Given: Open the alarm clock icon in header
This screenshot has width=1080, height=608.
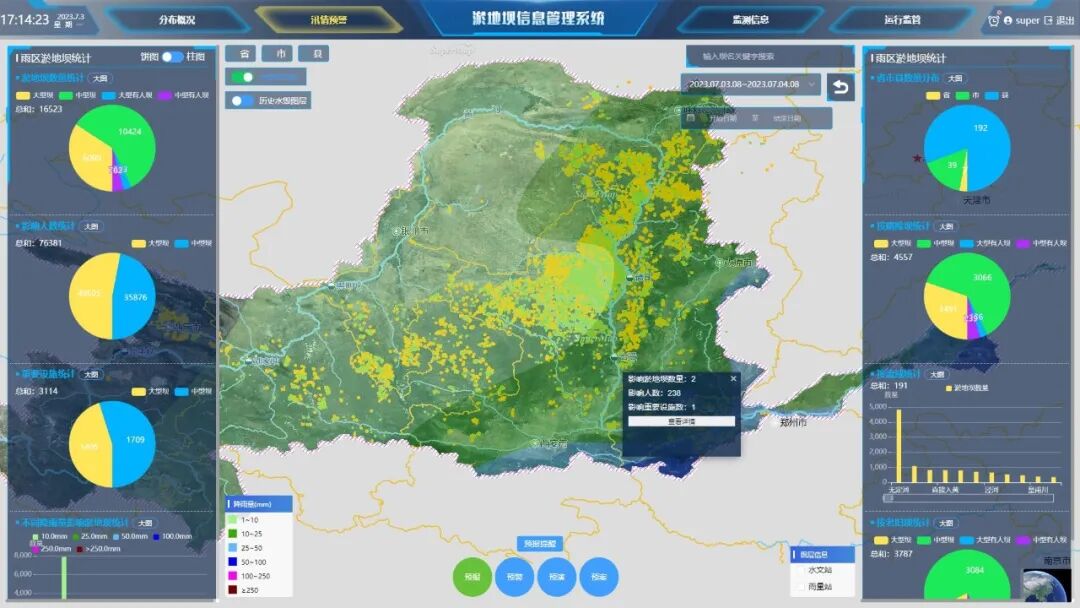Looking at the screenshot, I should coord(993,20).
